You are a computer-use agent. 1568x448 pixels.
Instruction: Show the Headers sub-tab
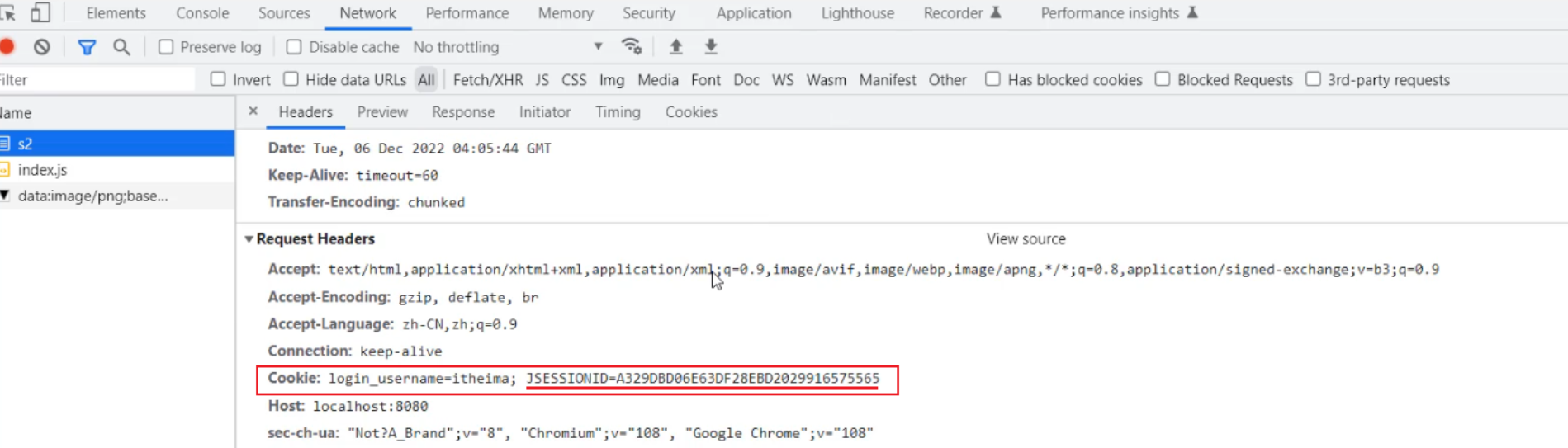tap(306, 112)
